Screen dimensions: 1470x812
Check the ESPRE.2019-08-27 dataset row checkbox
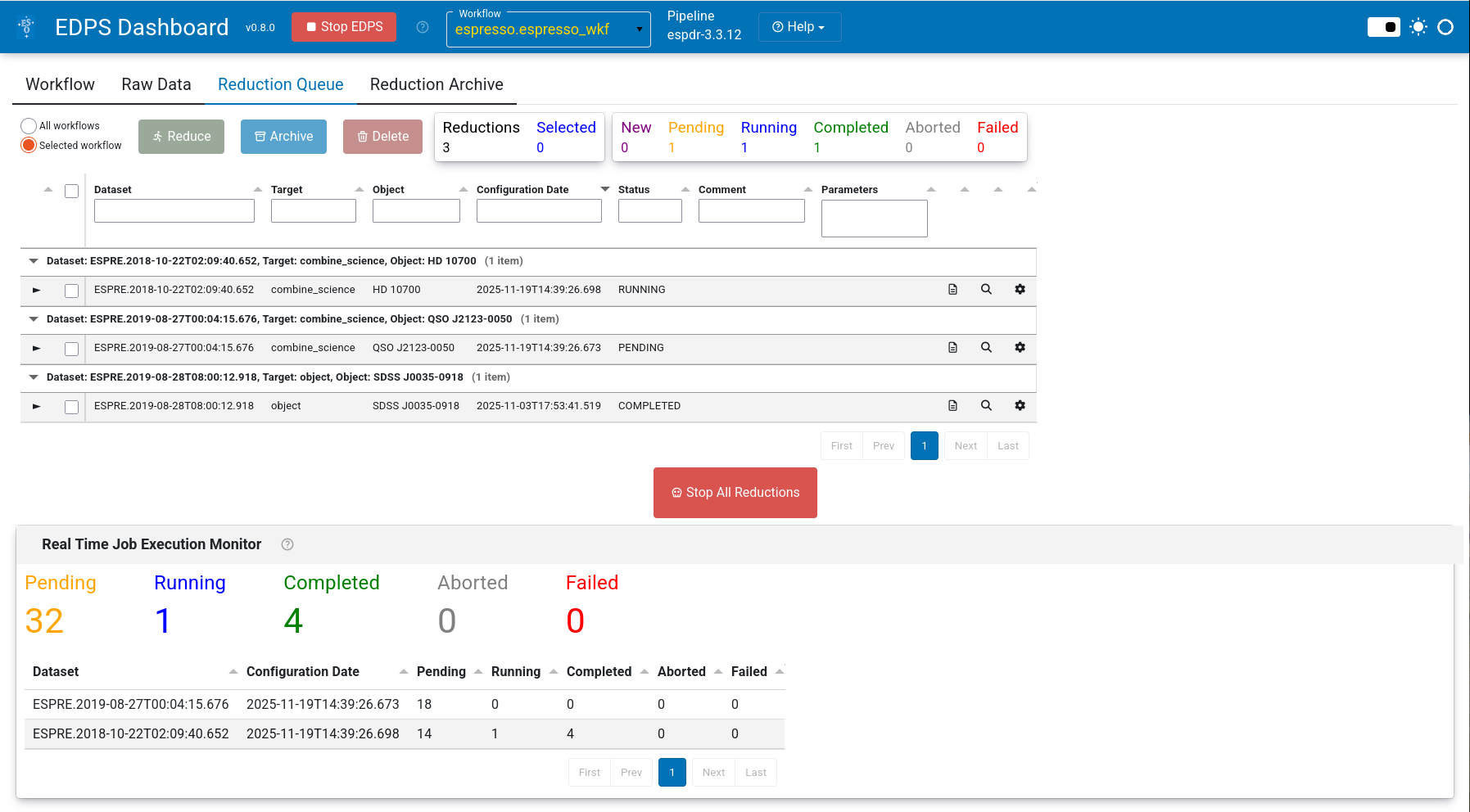tap(72, 349)
